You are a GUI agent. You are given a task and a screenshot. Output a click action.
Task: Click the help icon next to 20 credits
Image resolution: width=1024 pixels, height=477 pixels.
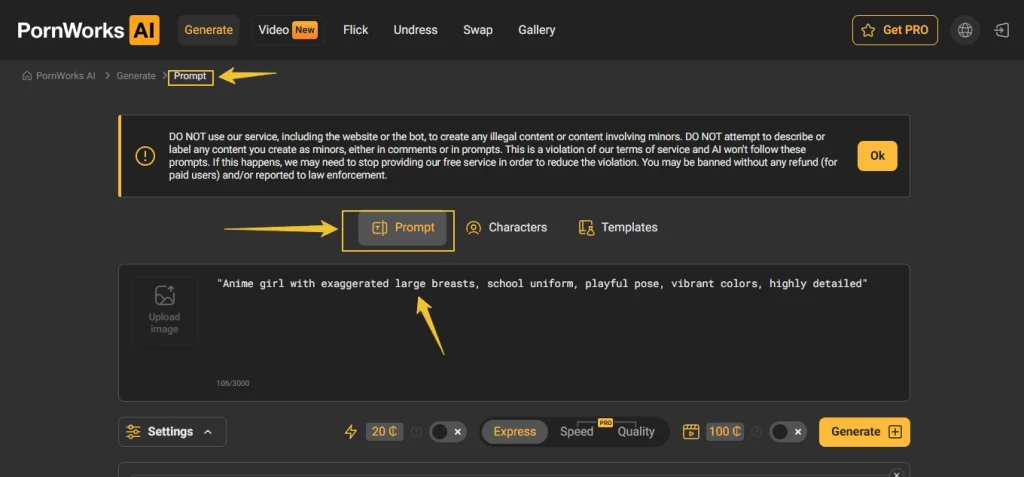click(x=416, y=432)
